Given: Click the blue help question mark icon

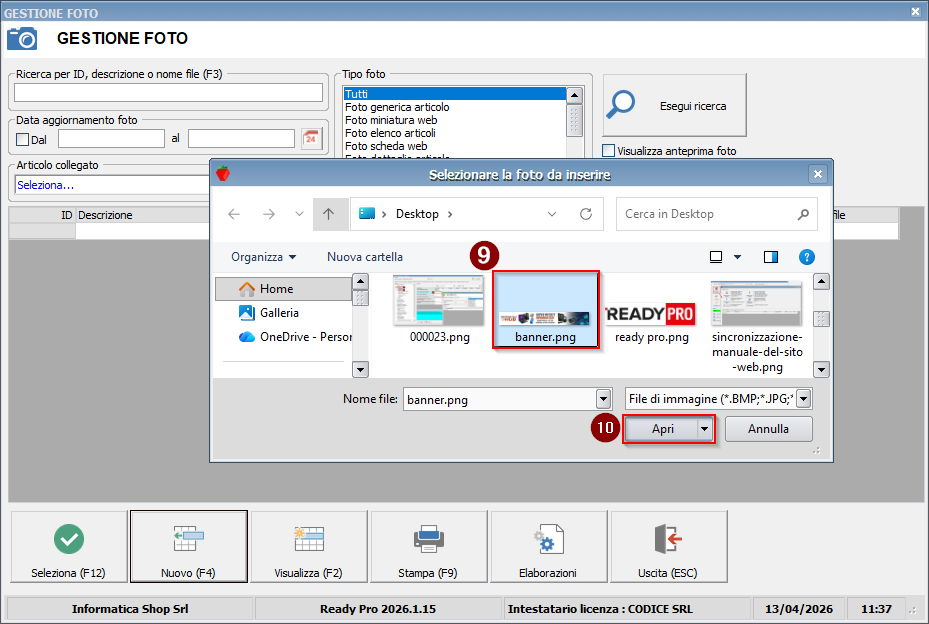Looking at the screenshot, I should click(x=806, y=257).
